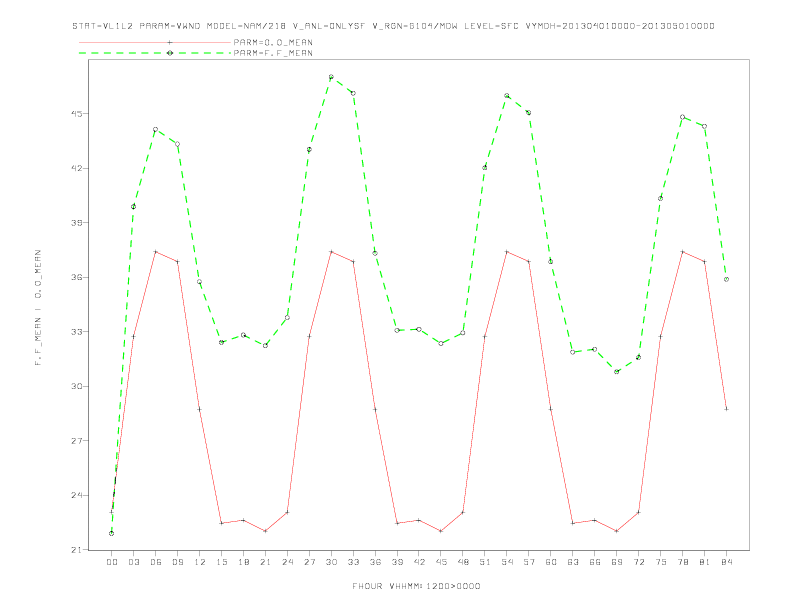Screen dimensions: 792x612
Task: Click x-axis tick label 72
Action: [x=638, y=562]
